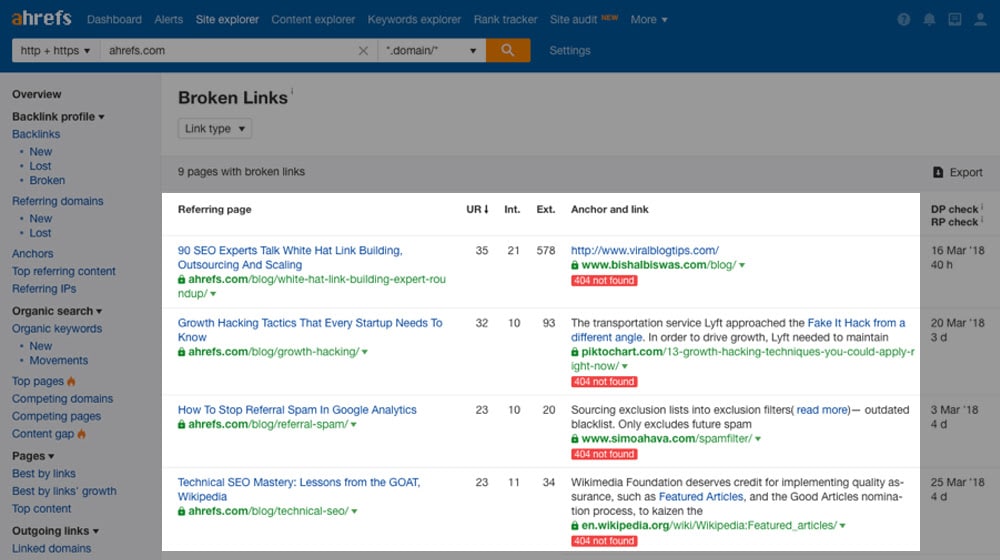1000x560 pixels.
Task: Open Organic keywords in the sidebar
Action: click(x=57, y=329)
